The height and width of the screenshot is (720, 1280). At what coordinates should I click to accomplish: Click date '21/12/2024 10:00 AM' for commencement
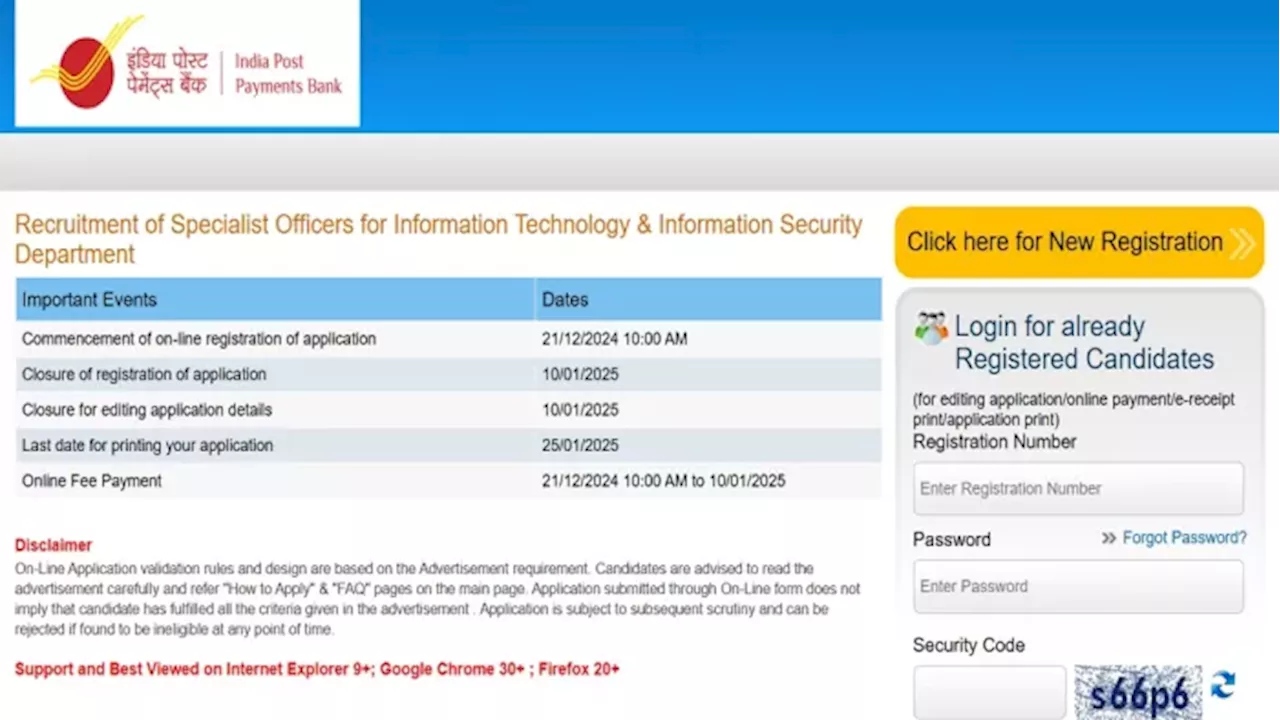pyautogui.click(x=614, y=339)
